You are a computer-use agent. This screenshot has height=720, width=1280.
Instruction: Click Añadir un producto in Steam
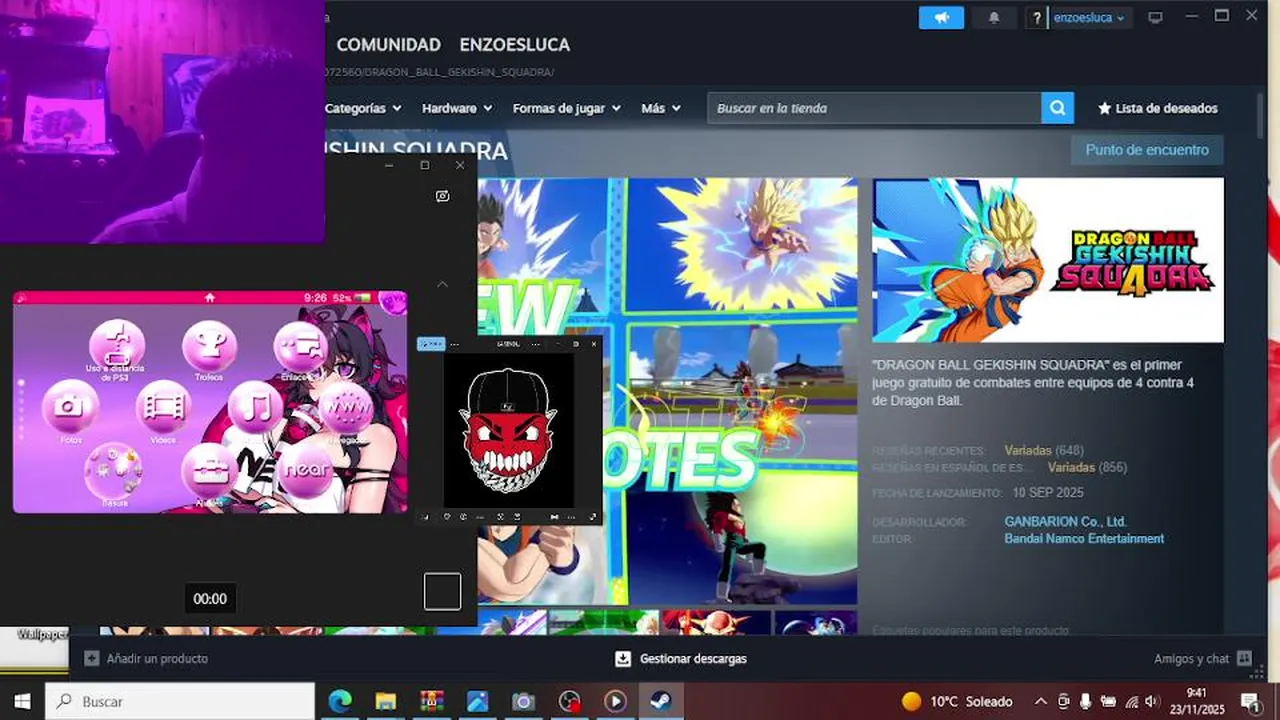click(x=146, y=659)
